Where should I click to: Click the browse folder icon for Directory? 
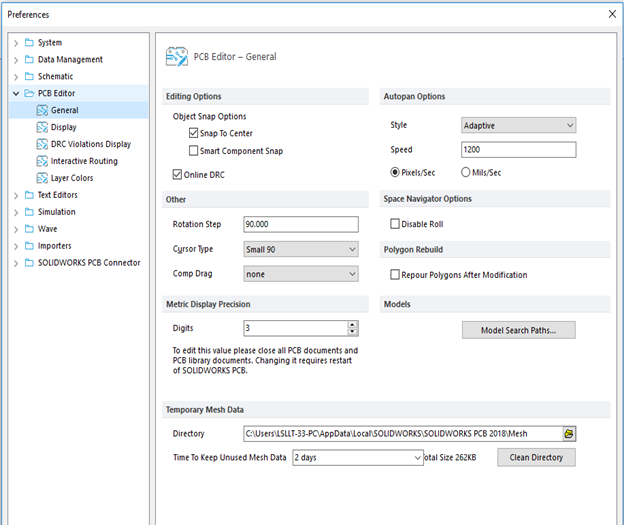click(x=569, y=434)
